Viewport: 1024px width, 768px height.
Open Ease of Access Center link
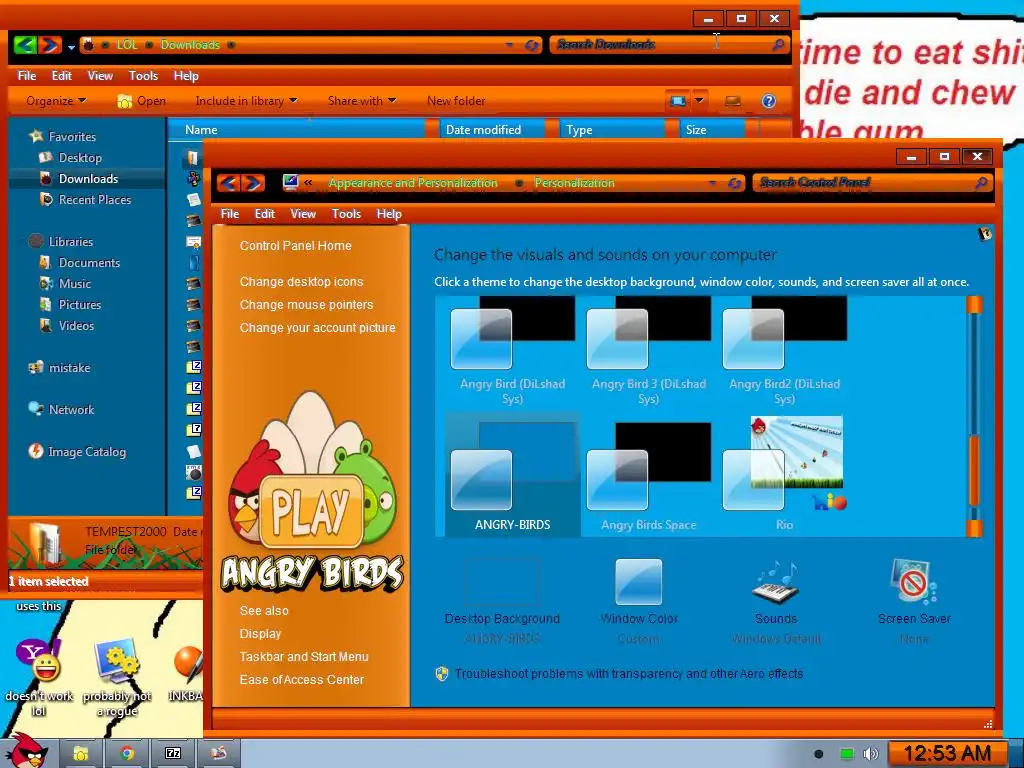click(301, 679)
